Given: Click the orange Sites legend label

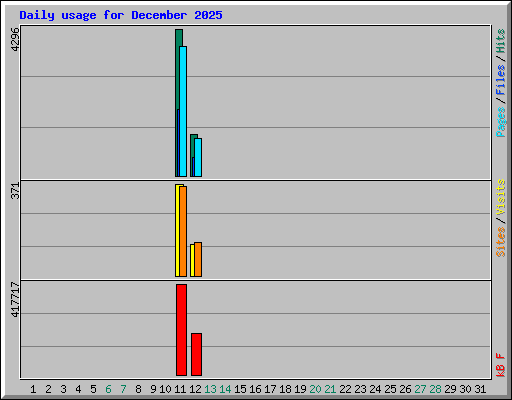Looking at the screenshot, I should pyautogui.click(x=500, y=242).
